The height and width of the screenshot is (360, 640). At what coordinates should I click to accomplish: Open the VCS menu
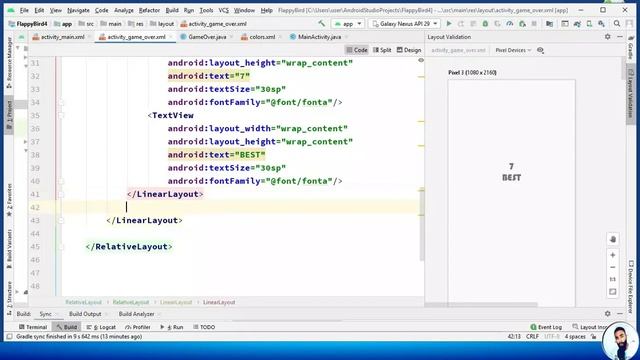click(223, 10)
